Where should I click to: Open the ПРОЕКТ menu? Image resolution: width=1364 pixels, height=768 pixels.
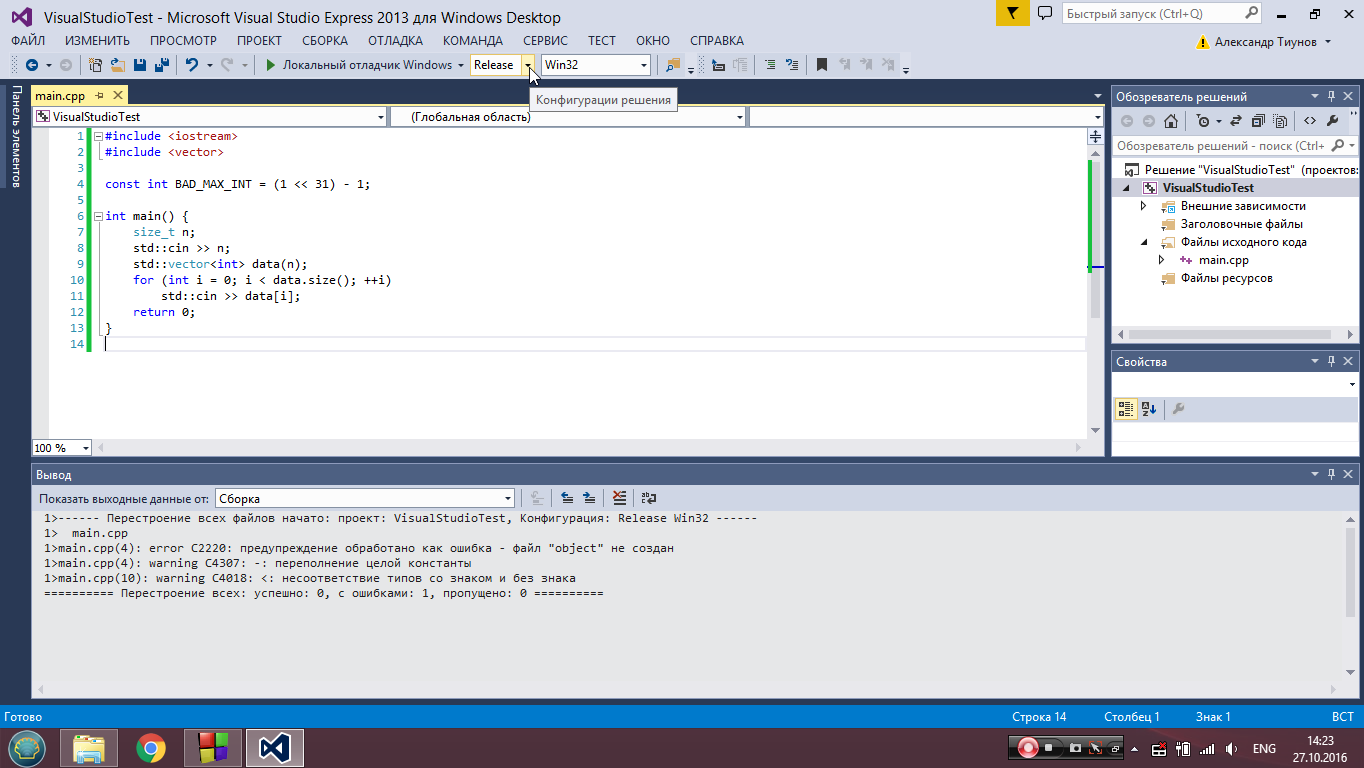[x=259, y=41]
